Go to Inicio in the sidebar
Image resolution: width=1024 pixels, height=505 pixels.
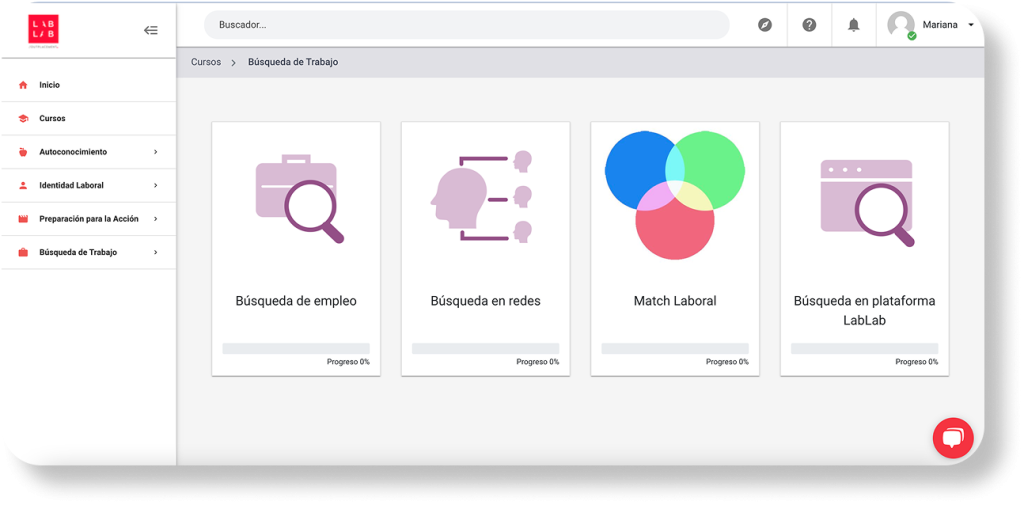(50, 85)
